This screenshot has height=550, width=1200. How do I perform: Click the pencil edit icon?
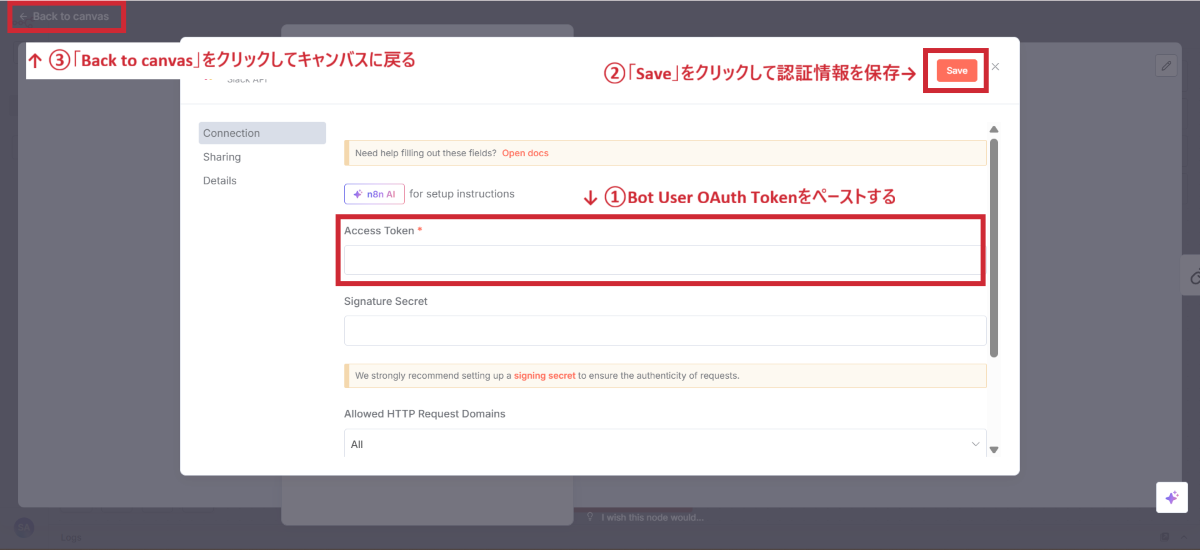click(x=1165, y=66)
